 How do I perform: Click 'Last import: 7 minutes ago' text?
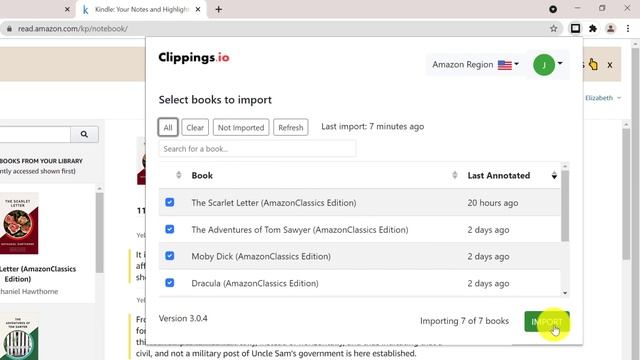click(373, 127)
